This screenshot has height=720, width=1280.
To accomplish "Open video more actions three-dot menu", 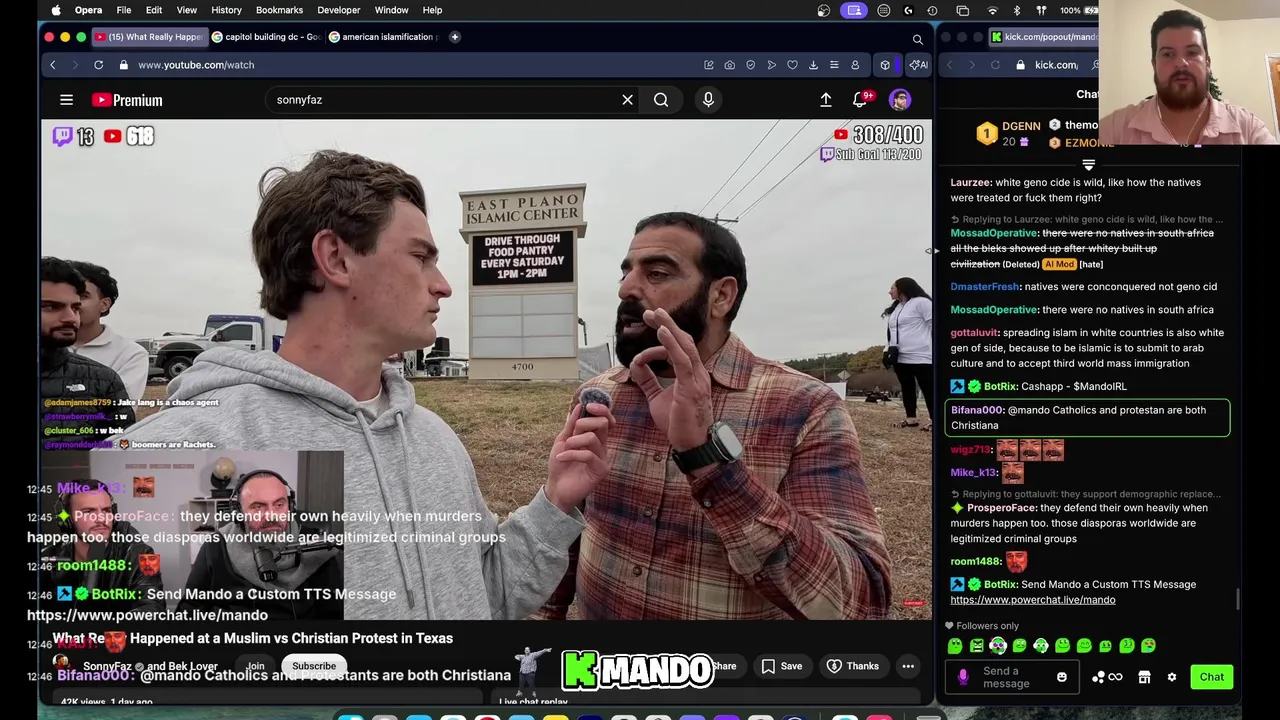I will coord(908,666).
